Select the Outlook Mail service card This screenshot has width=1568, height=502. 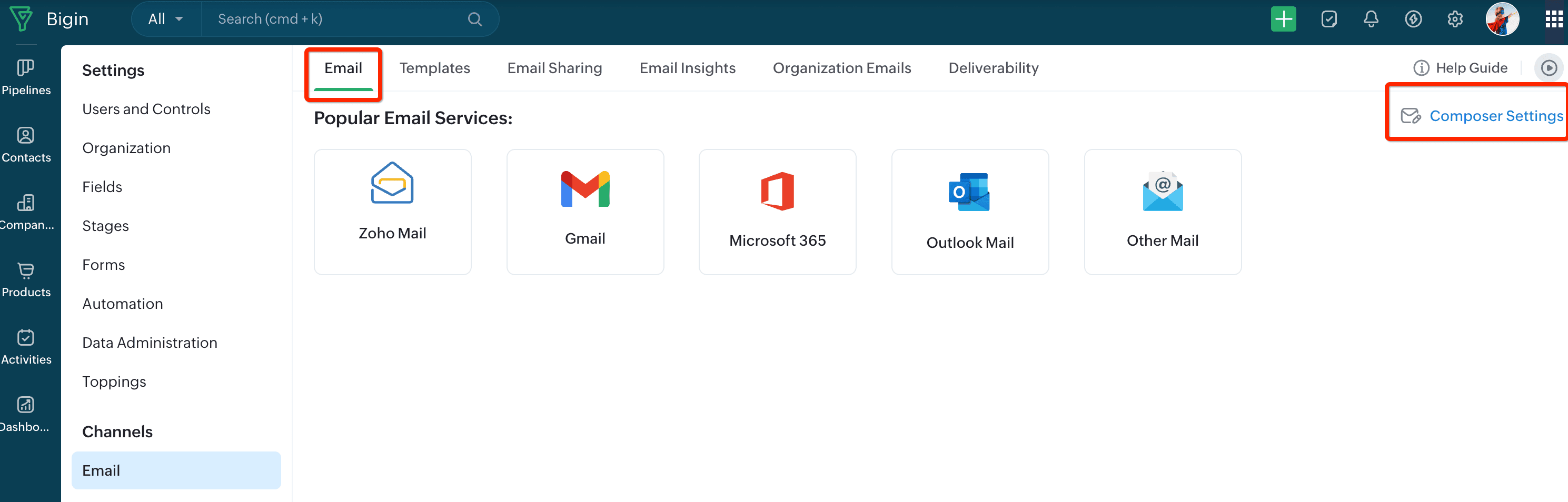pyautogui.click(x=970, y=212)
